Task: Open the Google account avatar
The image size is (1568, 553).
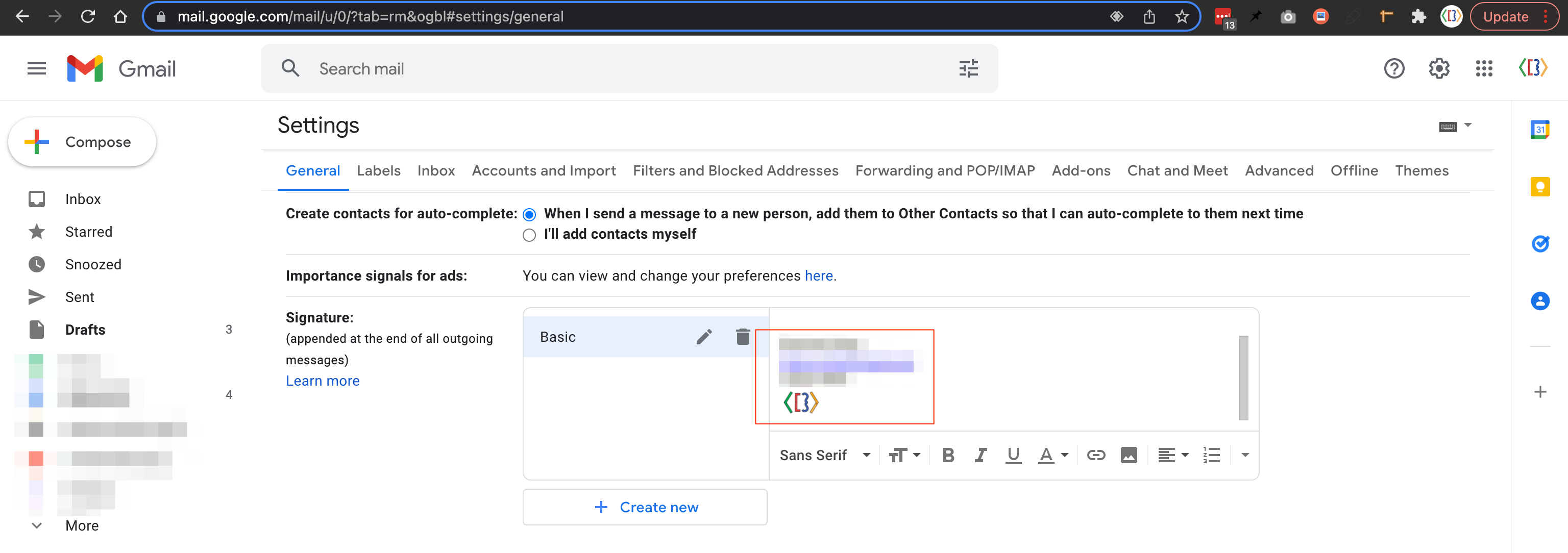Action: point(1533,67)
